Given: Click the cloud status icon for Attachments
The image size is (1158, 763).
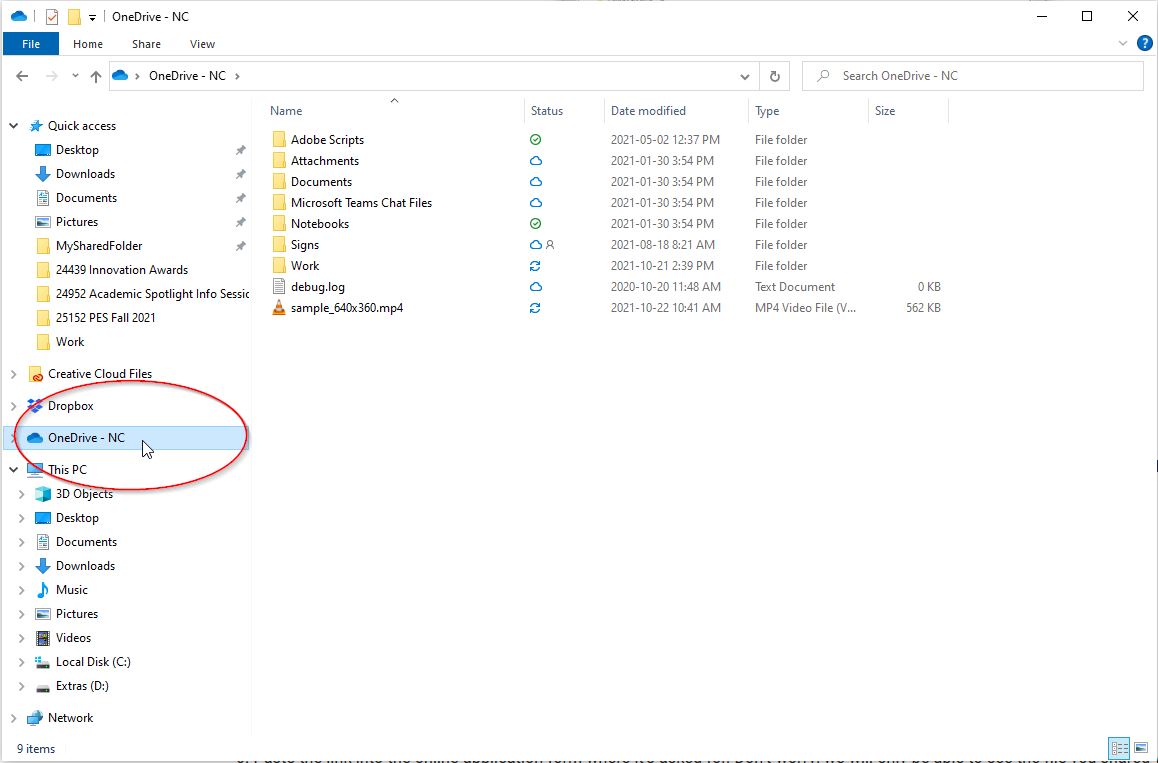Looking at the screenshot, I should click(535, 161).
